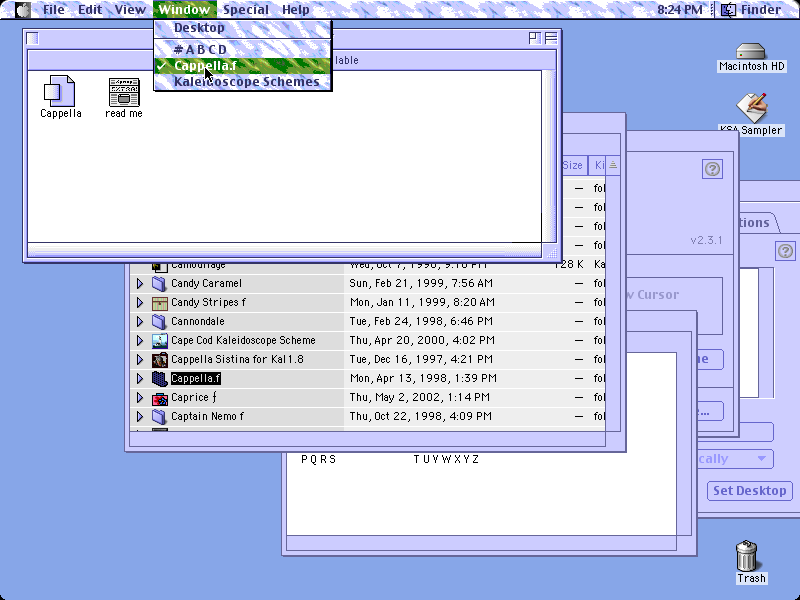Viewport: 800px width, 600px height.
Task: Click the Cappella.f window vertical scrollbar
Action: pos(549,156)
